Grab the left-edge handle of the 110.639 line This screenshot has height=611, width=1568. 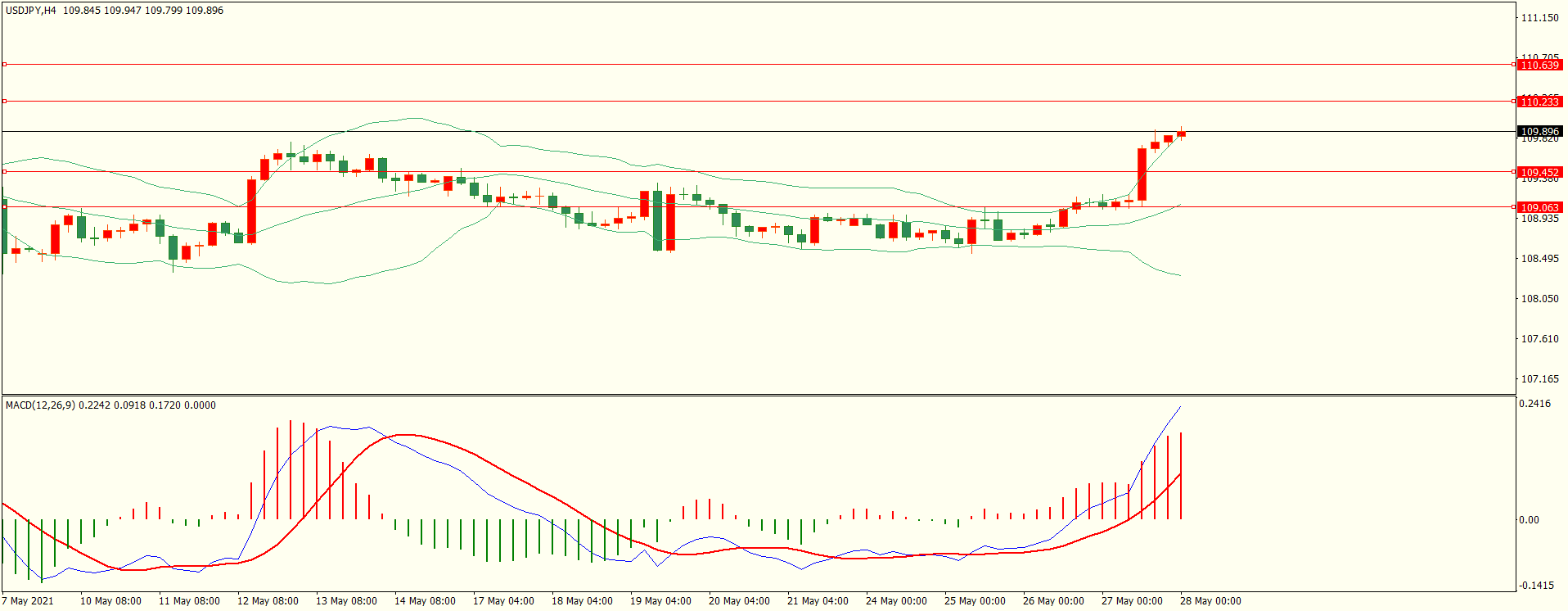[x=4, y=64]
